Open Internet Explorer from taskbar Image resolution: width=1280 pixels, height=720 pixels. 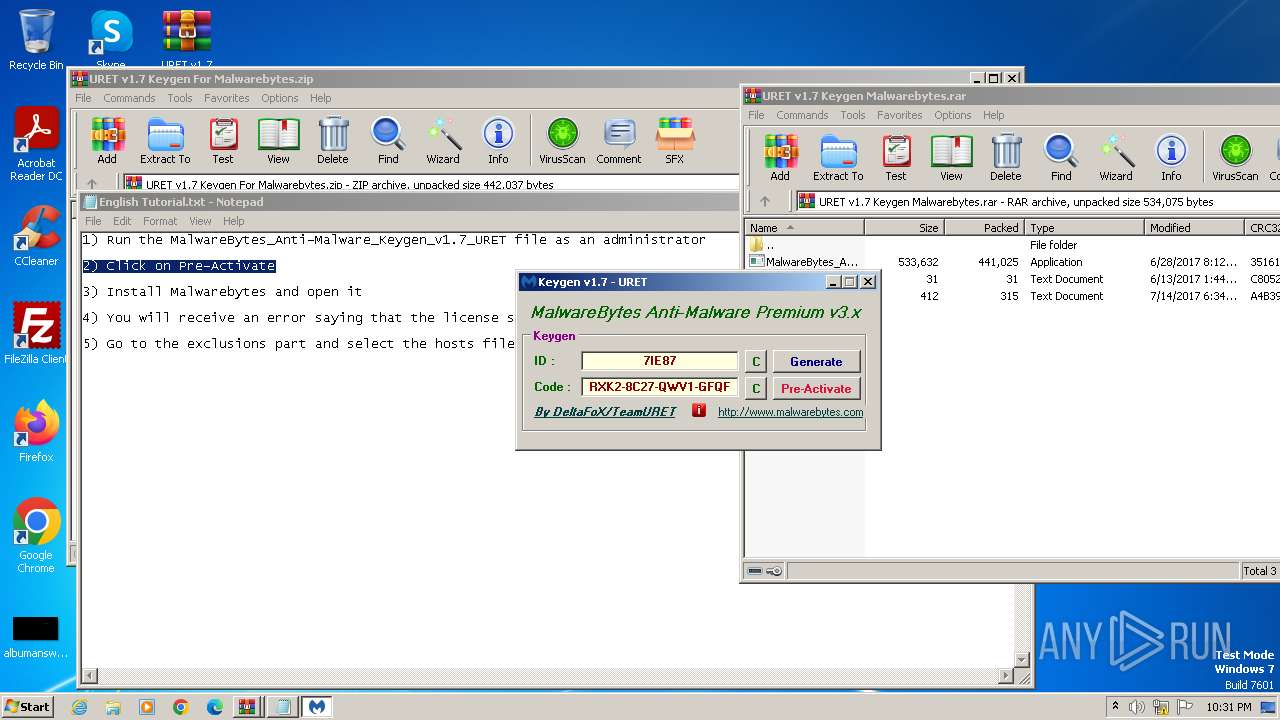80,707
